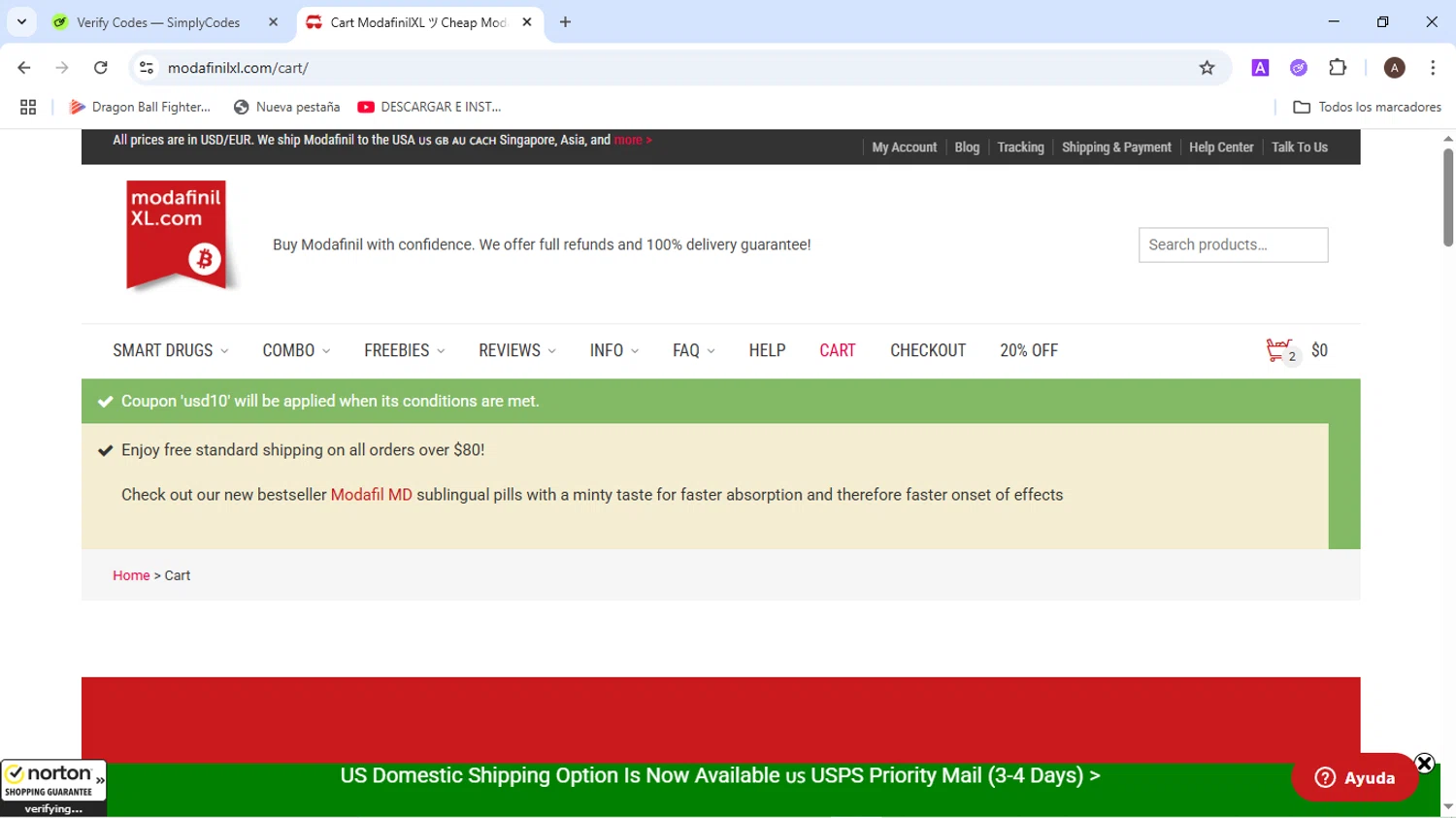The width and height of the screenshot is (1456, 818).
Task: Click the Search products field
Action: coord(1233,245)
